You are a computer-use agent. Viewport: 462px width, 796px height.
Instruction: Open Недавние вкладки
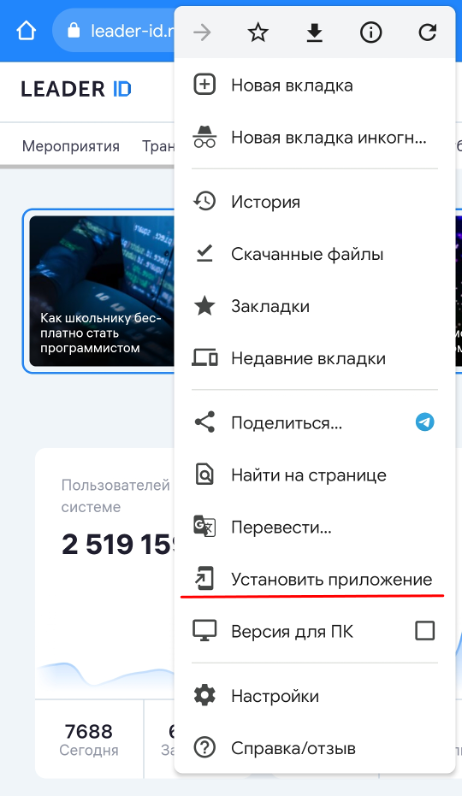315,358
